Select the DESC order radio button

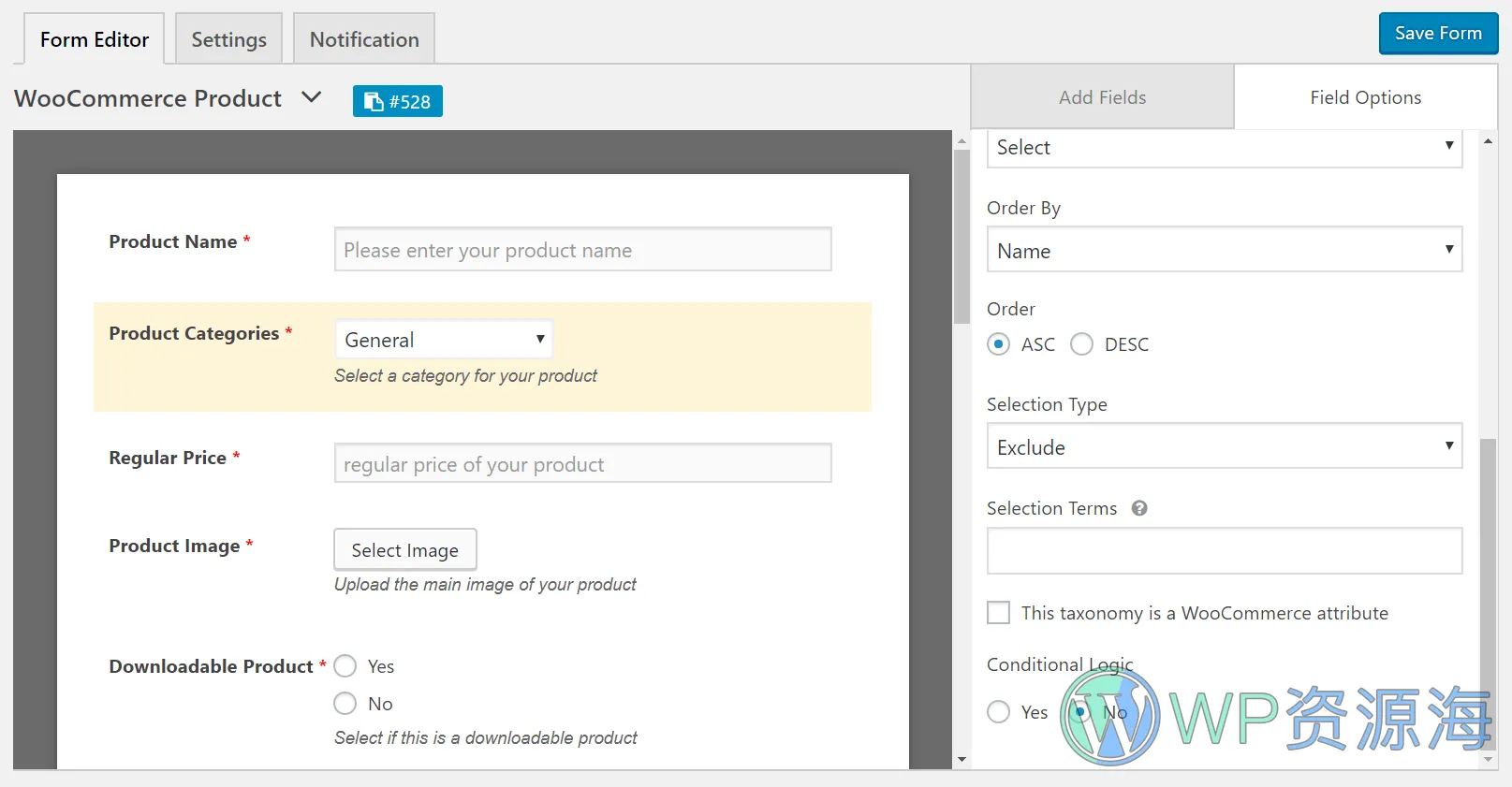coord(1082,344)
